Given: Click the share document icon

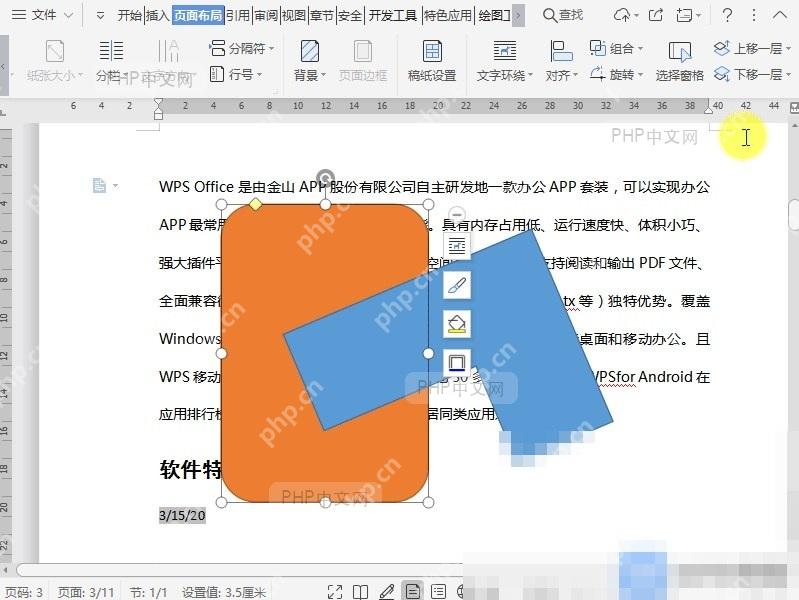Looking at the screenshot, I should click(x=656, y=15).
